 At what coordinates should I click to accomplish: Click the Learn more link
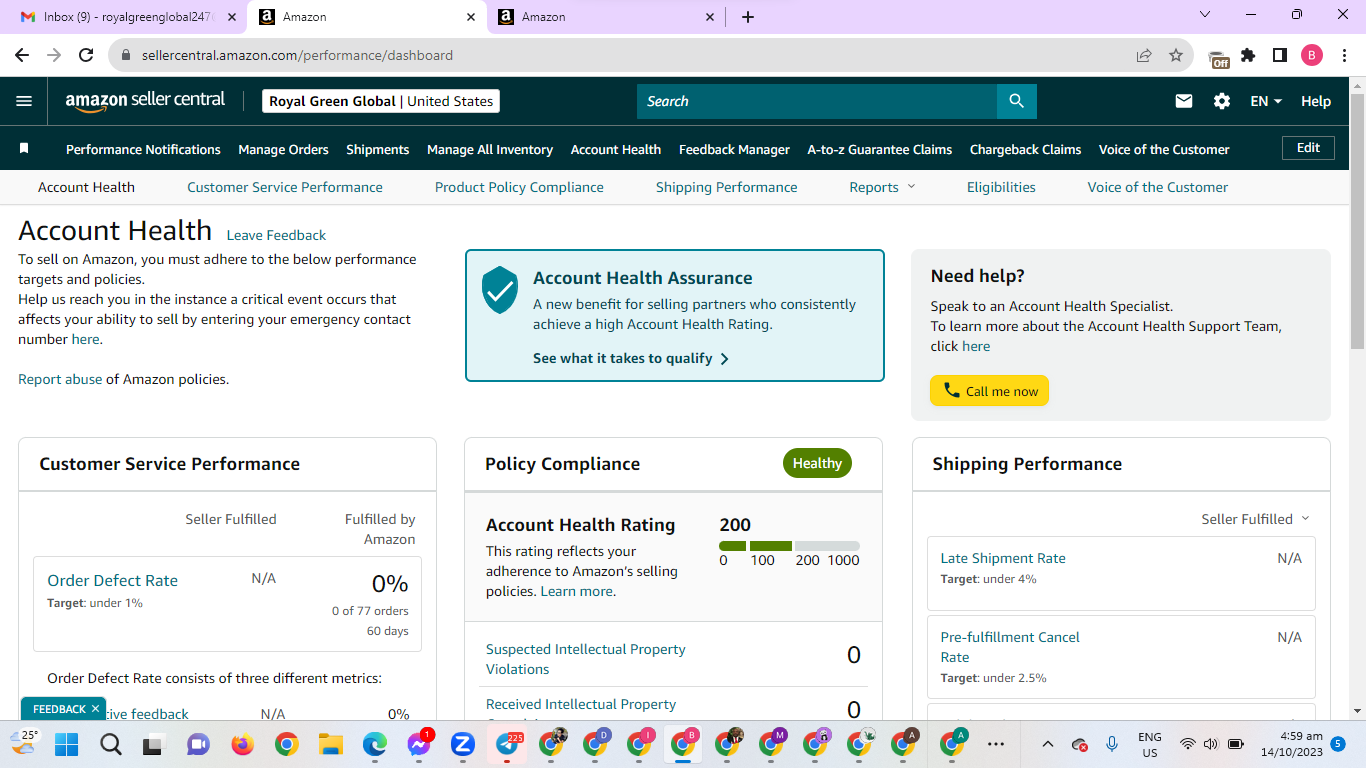(x=576, y=591)
